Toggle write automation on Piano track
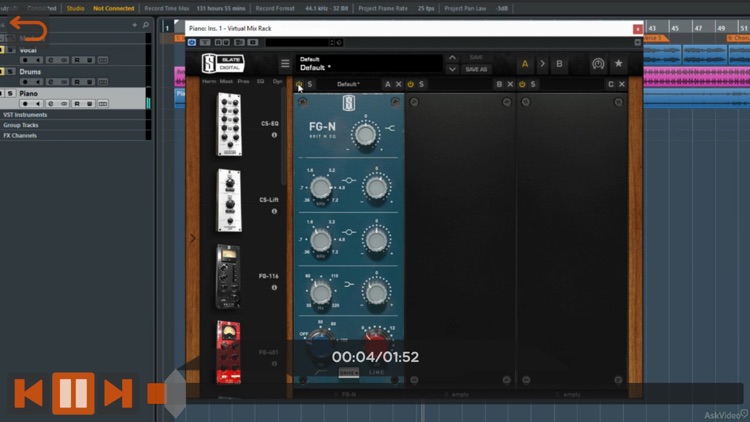Viewport: 750px width, 422px height. (89, 104)
